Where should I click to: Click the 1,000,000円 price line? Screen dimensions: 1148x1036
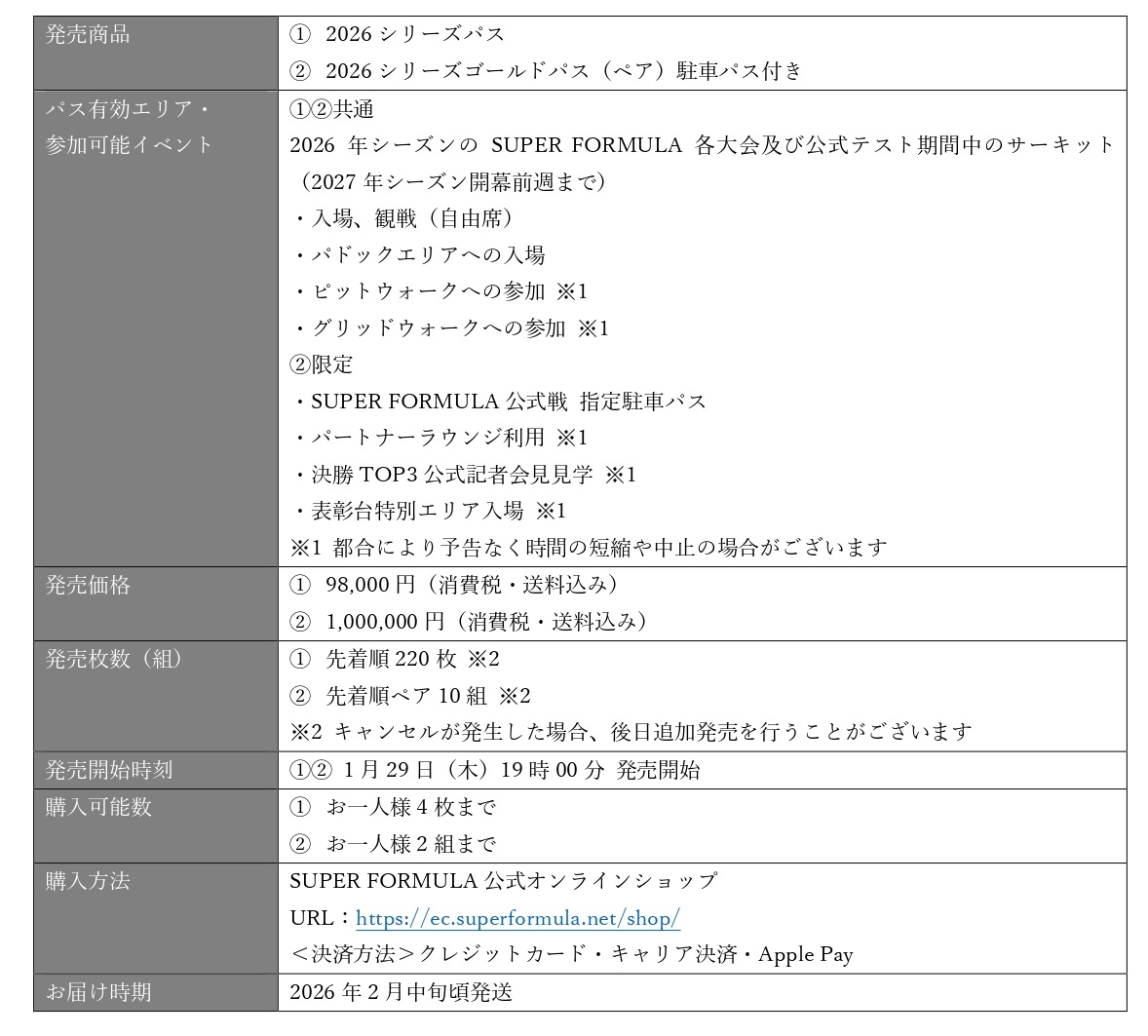coord(469,622)
